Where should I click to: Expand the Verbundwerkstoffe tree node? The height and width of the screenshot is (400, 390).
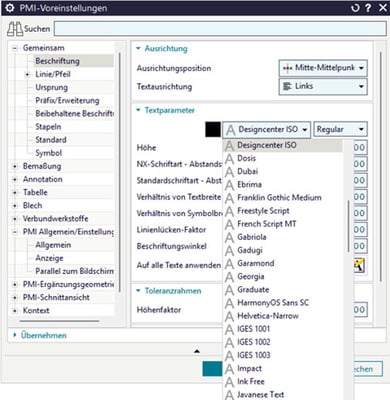(15, 219)
